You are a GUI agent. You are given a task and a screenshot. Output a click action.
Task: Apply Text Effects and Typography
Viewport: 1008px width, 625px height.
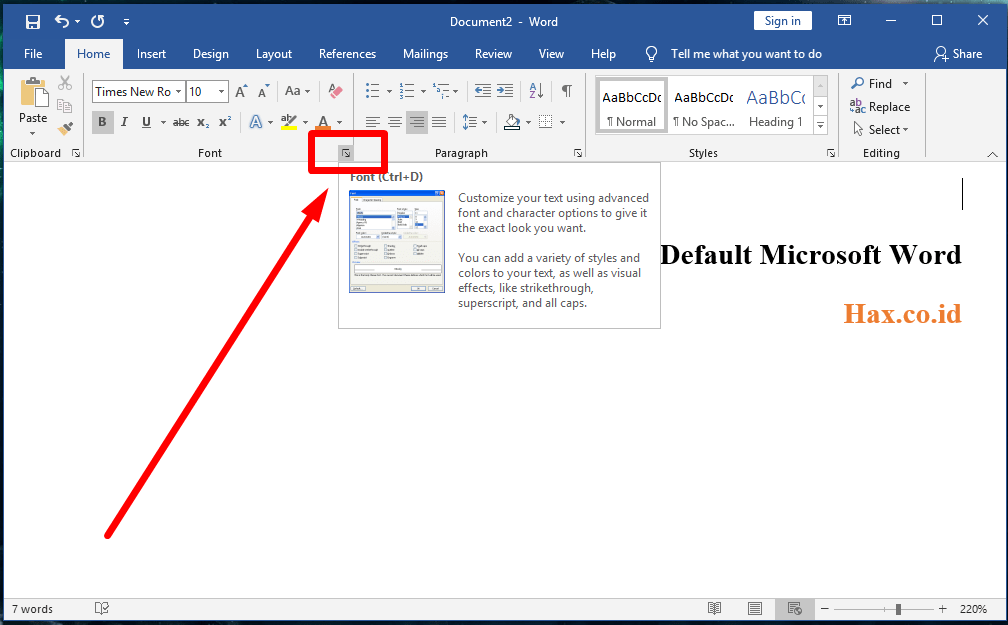click(x=256, y=122)
